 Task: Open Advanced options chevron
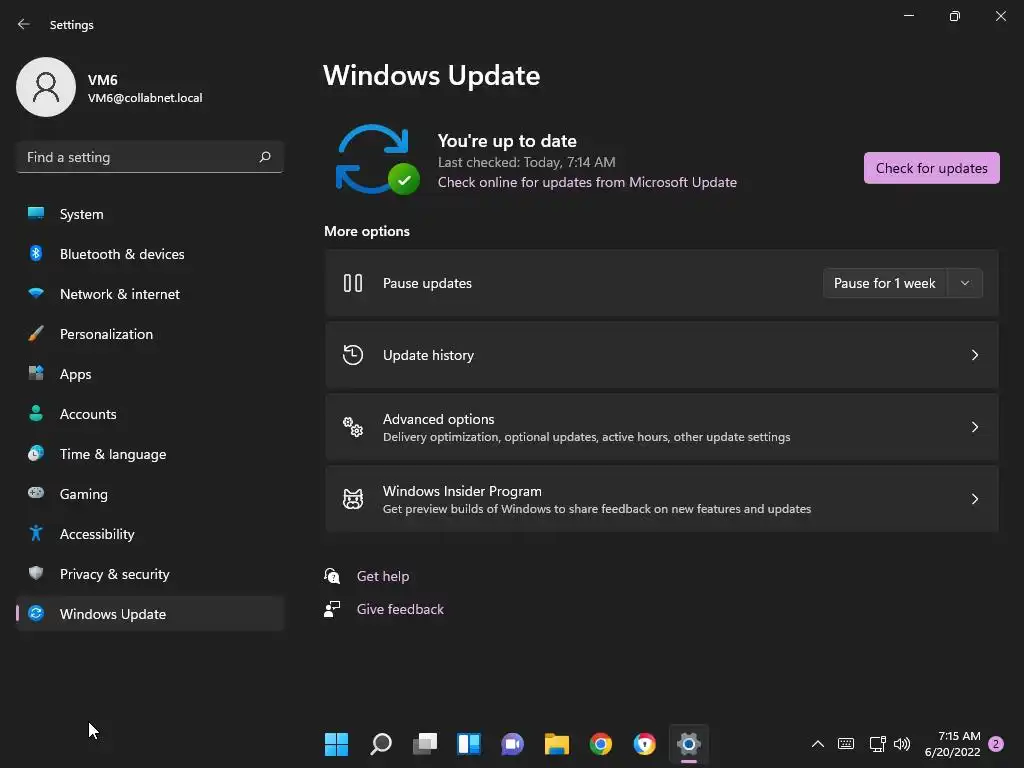tap(974, 426)
